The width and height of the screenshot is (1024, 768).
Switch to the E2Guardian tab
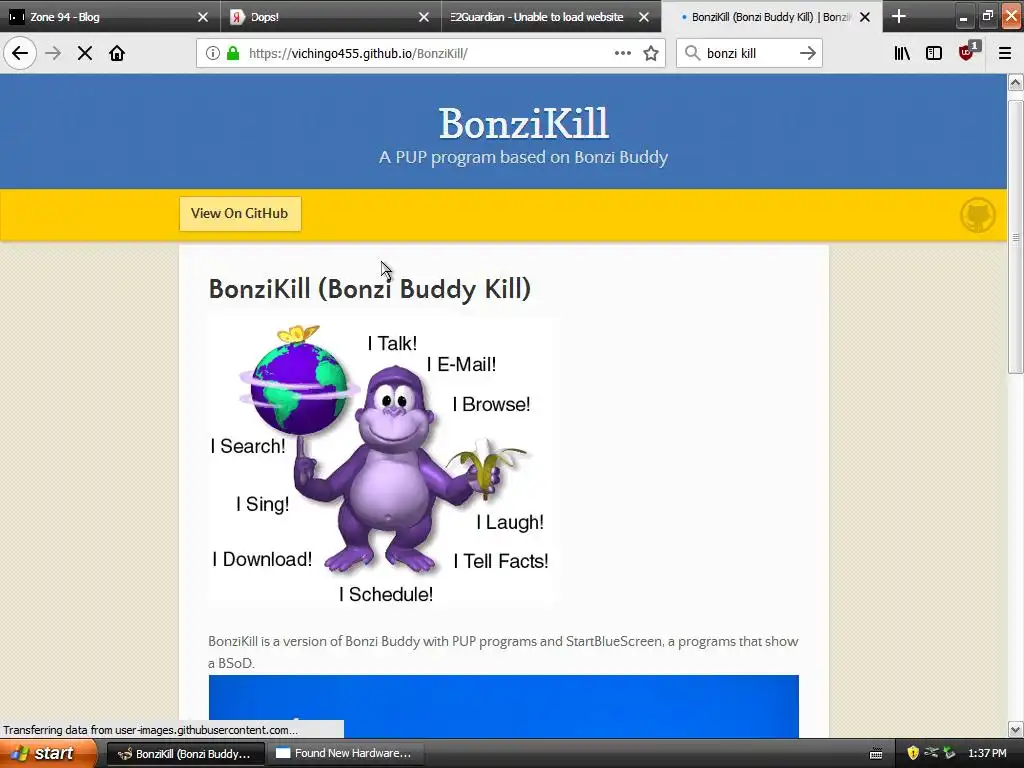click(x=551, y=17)
